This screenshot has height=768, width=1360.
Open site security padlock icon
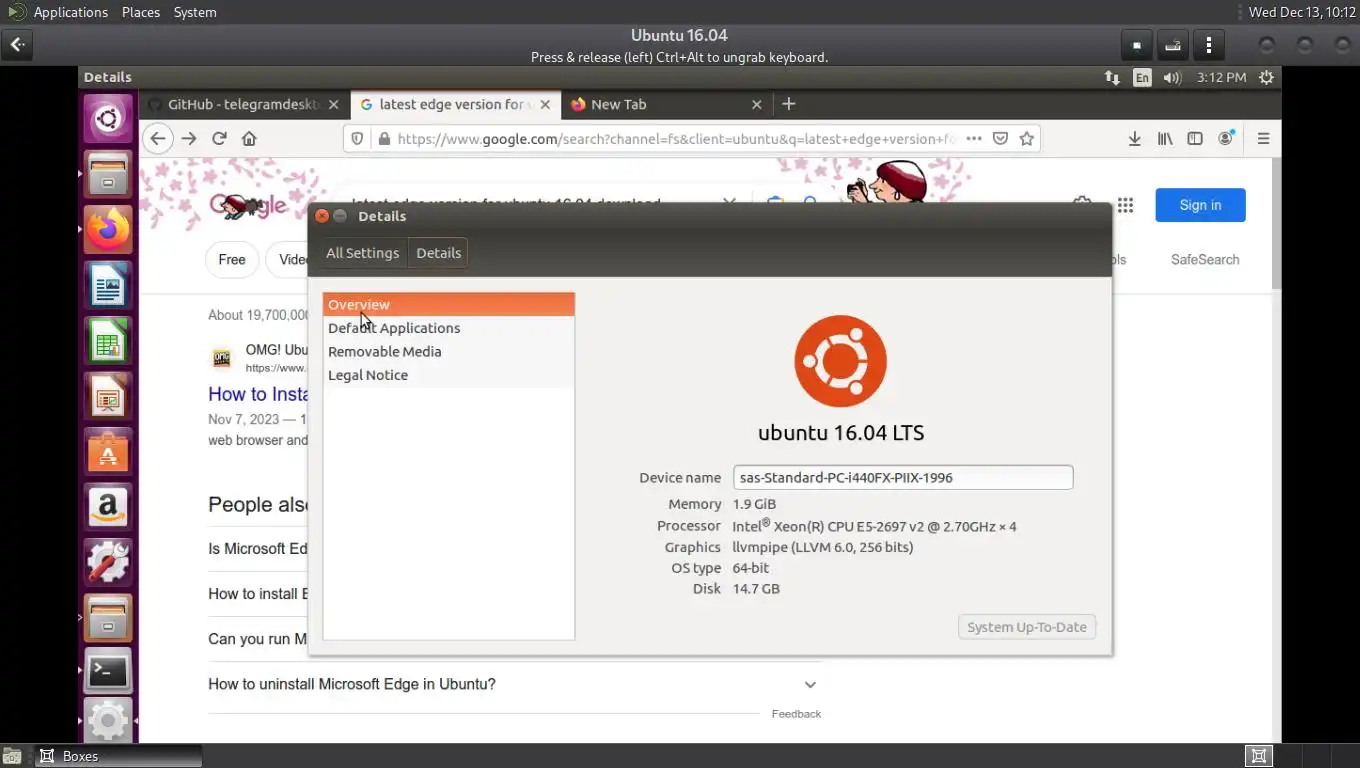(384, 139)
